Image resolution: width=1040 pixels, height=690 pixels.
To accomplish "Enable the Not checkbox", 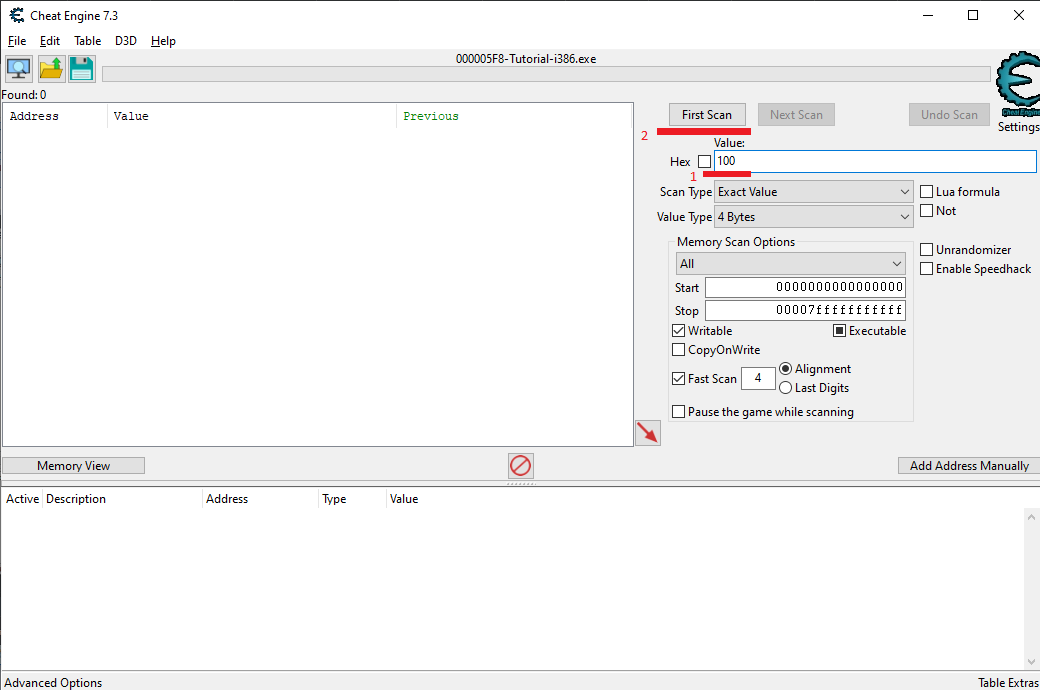I will pos(927,211).
